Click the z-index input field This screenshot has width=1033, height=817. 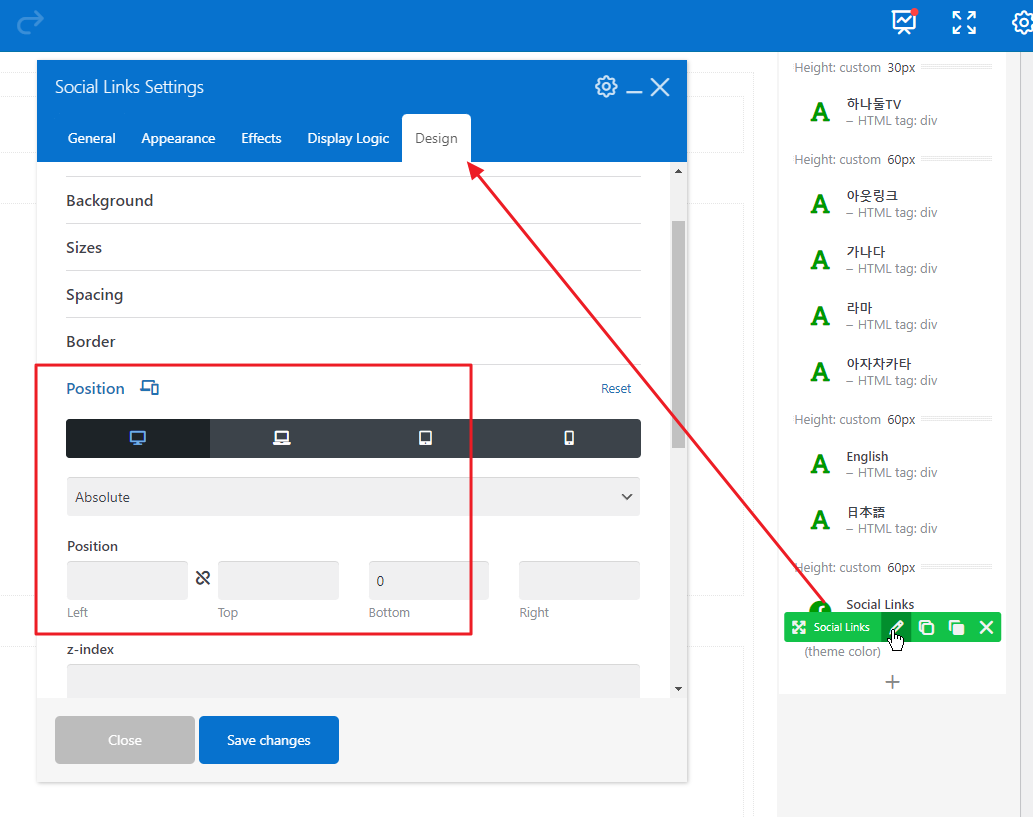coord(353,681)
